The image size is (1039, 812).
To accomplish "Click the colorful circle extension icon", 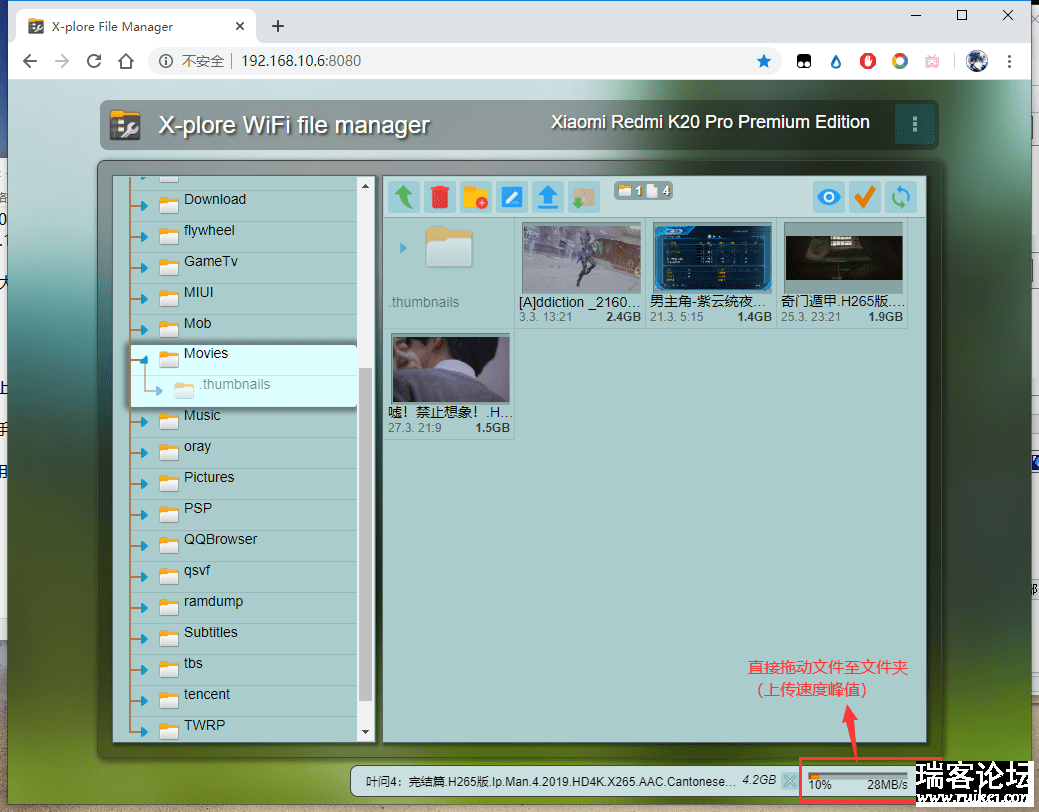I will pyautogui.click(x=900, y=62).
